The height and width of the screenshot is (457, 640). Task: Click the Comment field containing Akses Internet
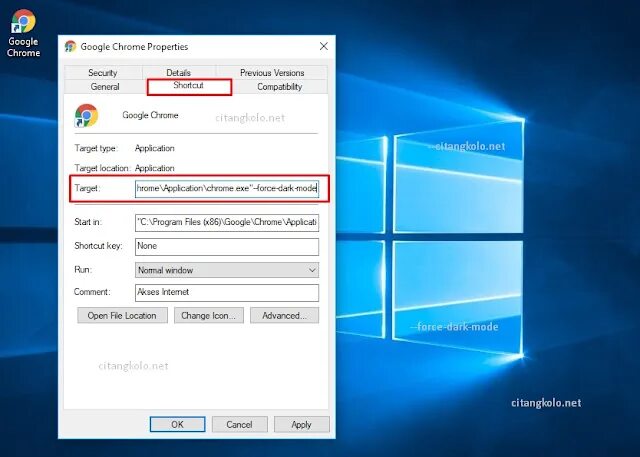click(x=227, y=293)
